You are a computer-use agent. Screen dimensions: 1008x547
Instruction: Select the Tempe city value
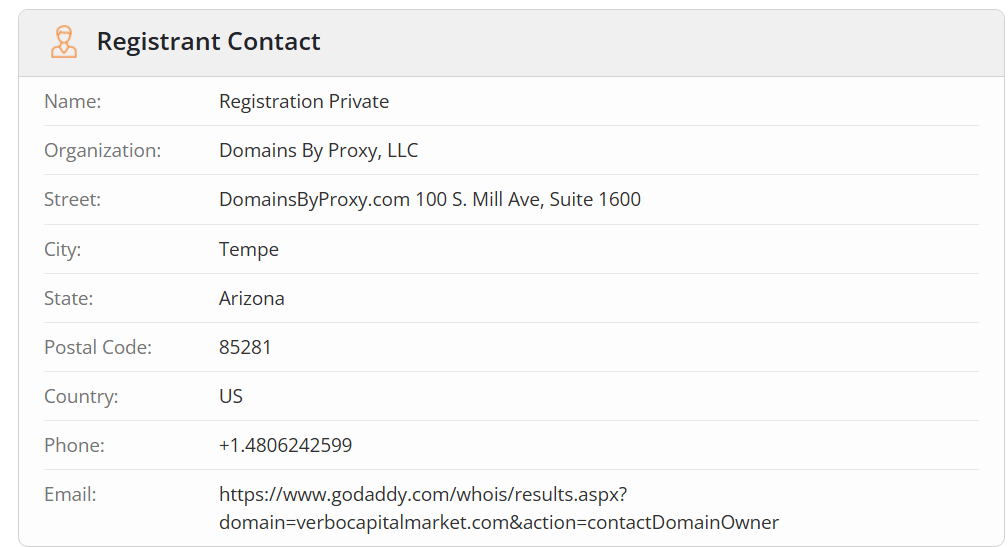249,249
